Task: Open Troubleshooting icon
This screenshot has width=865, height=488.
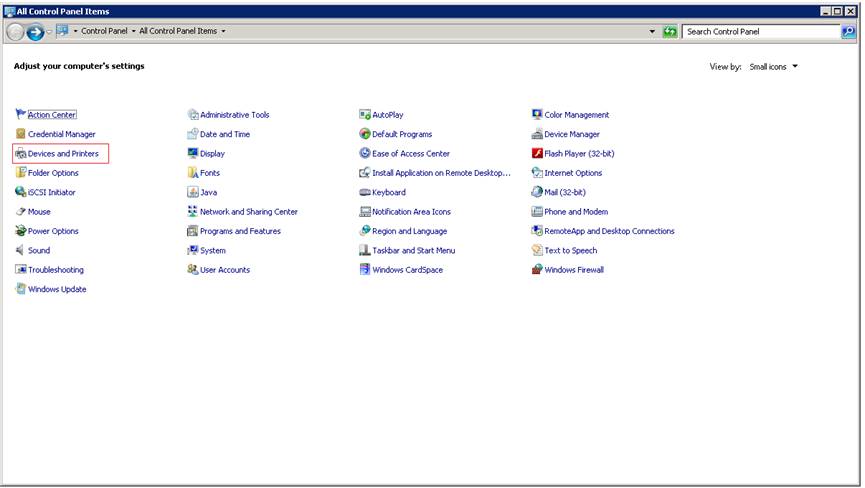Action: click(20, 269)
